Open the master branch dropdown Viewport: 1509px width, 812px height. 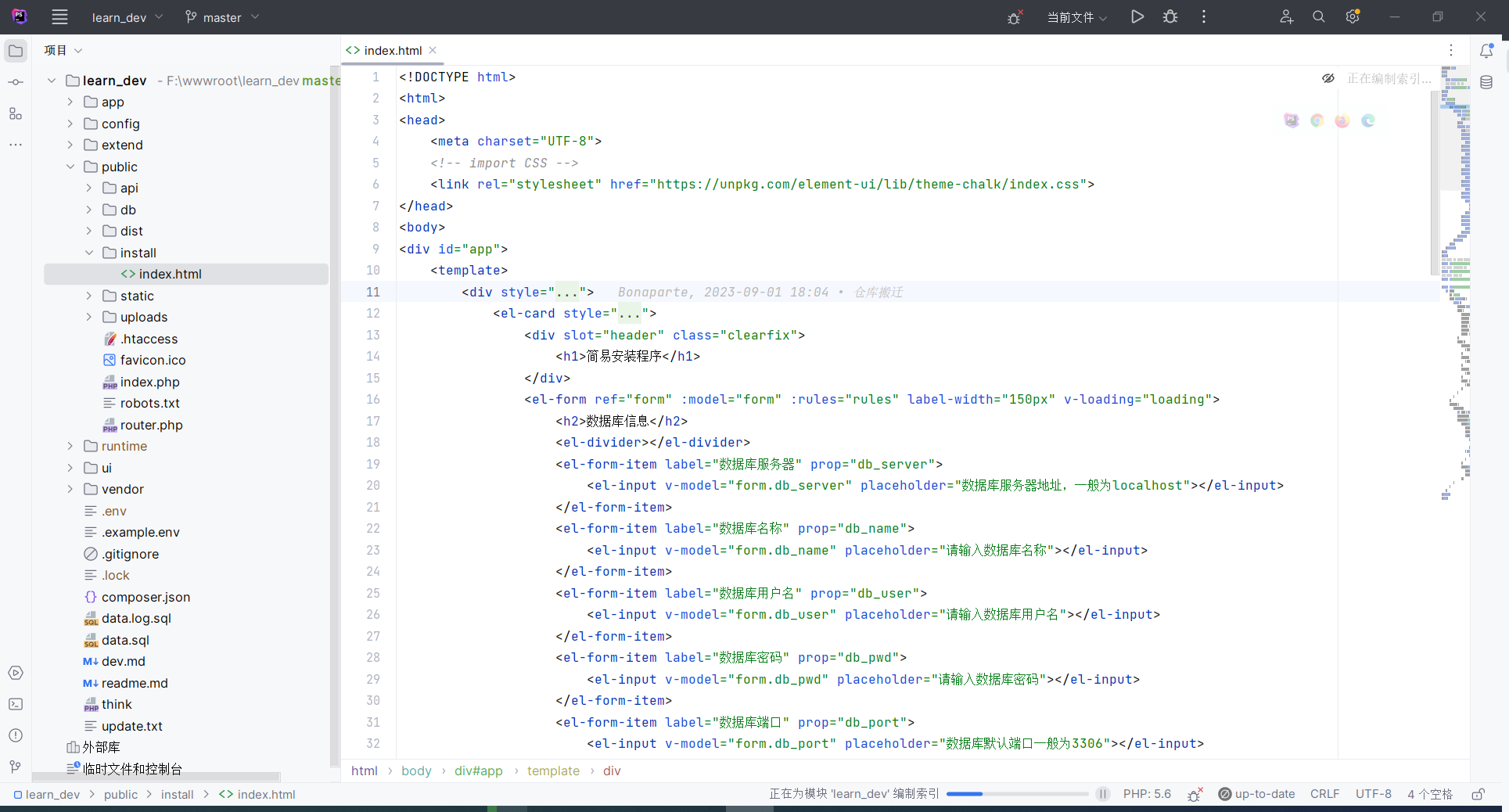(x=221, y=17)
